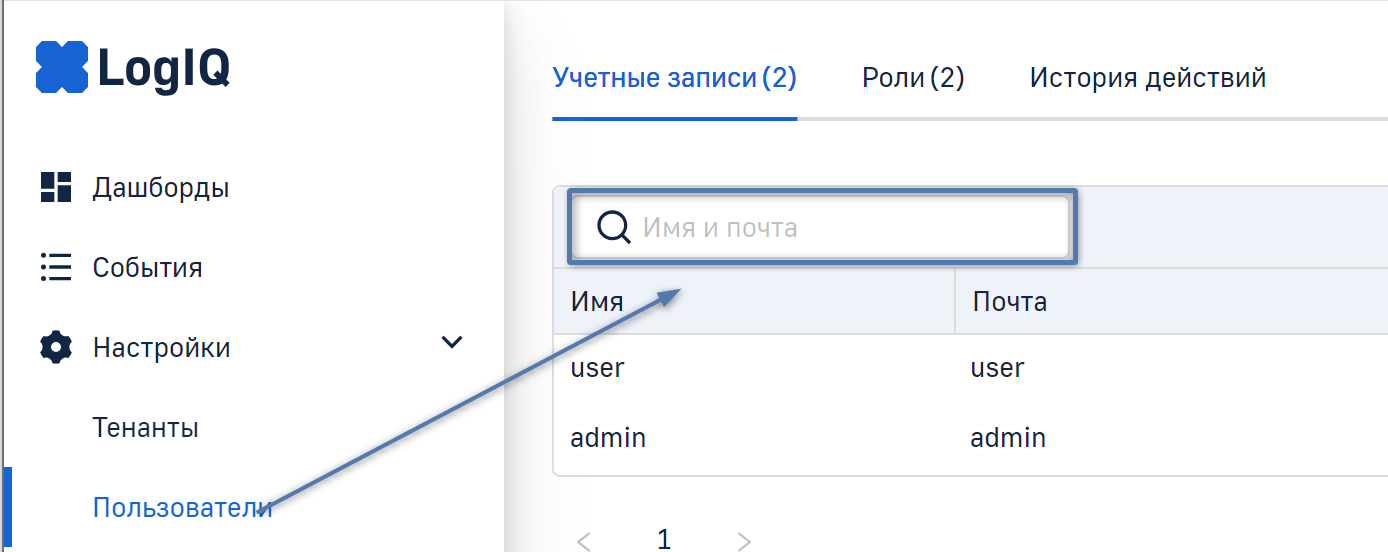The height and width of the screenshot is (552, 1388).
Task: Click page number 1 in pagination
Action: 663,540
